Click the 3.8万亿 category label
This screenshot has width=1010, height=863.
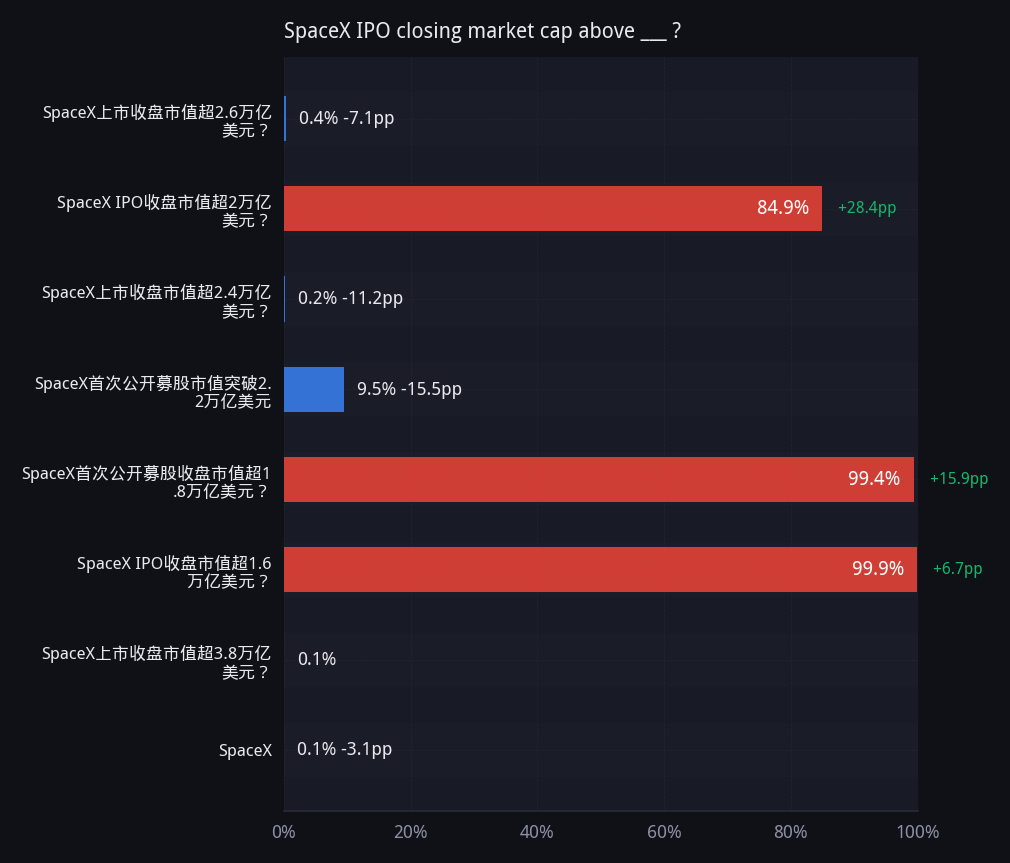(x=157, y=663)
